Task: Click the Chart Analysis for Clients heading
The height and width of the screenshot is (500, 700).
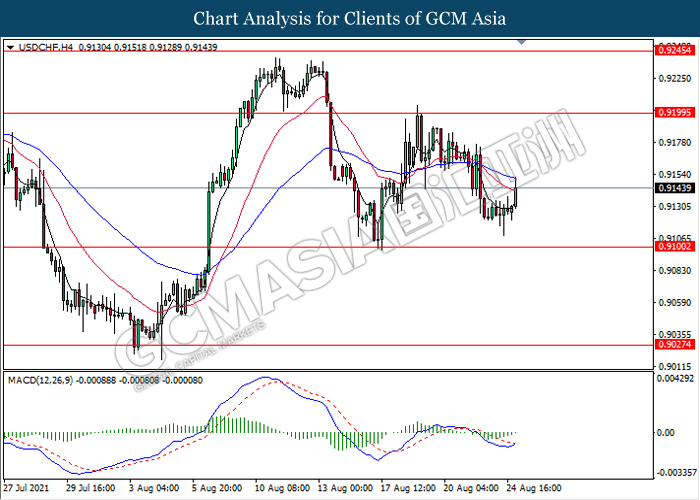Action: coord(350,18)
